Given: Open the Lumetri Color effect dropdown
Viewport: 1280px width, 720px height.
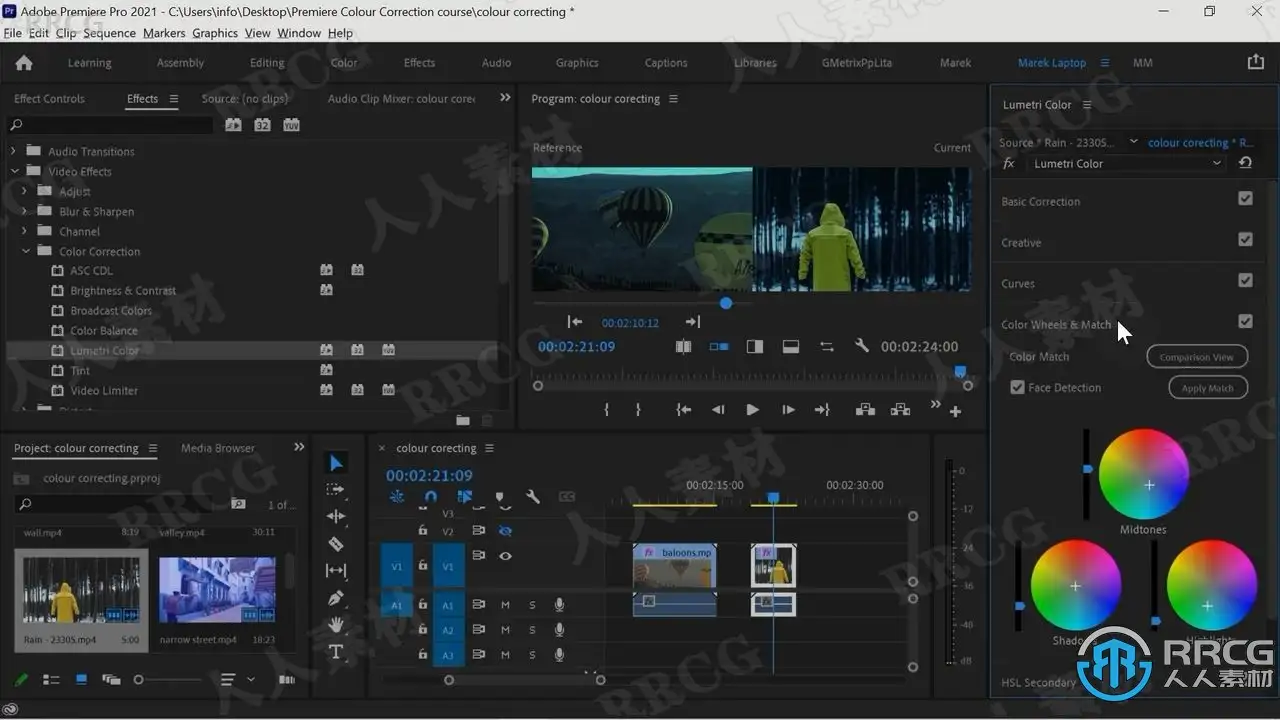Looking at the screenshot, I should (x=1126, y=163).
